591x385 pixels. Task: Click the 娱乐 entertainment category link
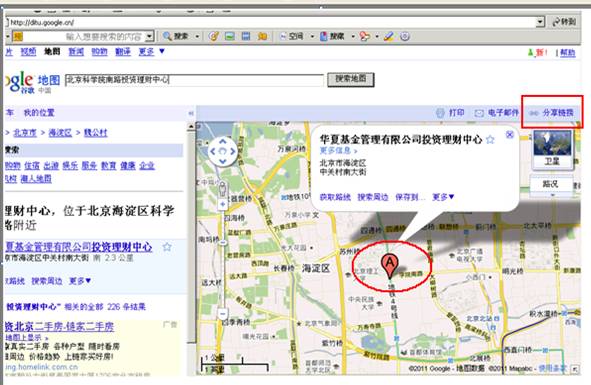(70, 166)
